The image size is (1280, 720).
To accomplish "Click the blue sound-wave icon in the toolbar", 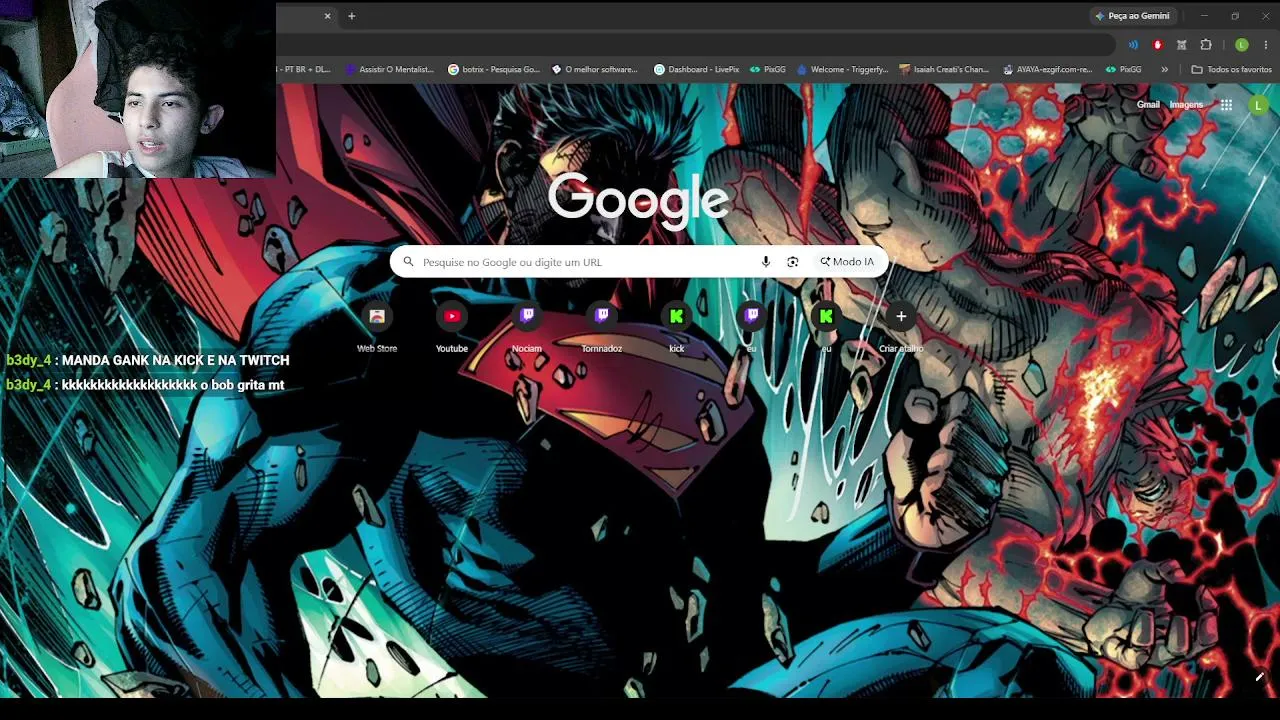I will [x=1133, y=45].
